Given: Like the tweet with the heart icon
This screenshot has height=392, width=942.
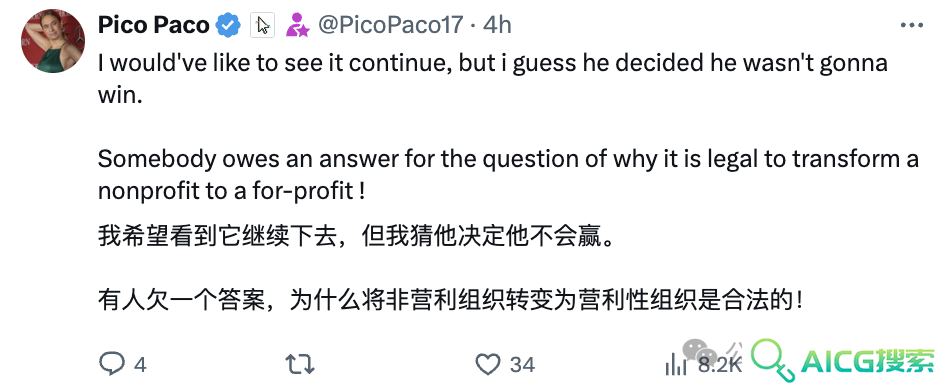Looking at the screenshot, I should point(488,364).
